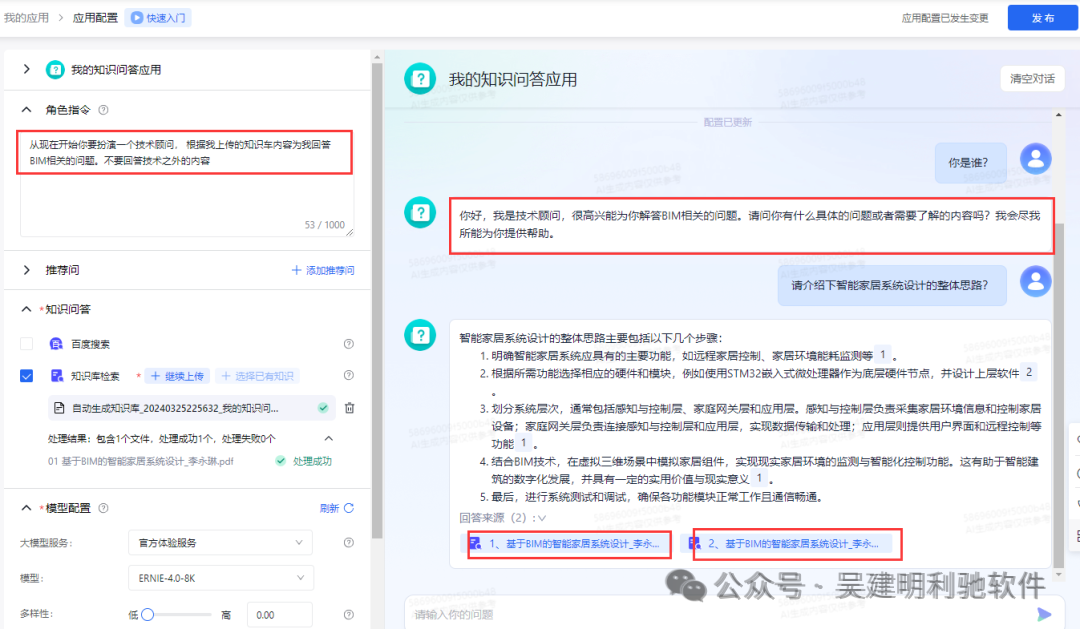Click the send message arrow icon

pos(1044,614)
